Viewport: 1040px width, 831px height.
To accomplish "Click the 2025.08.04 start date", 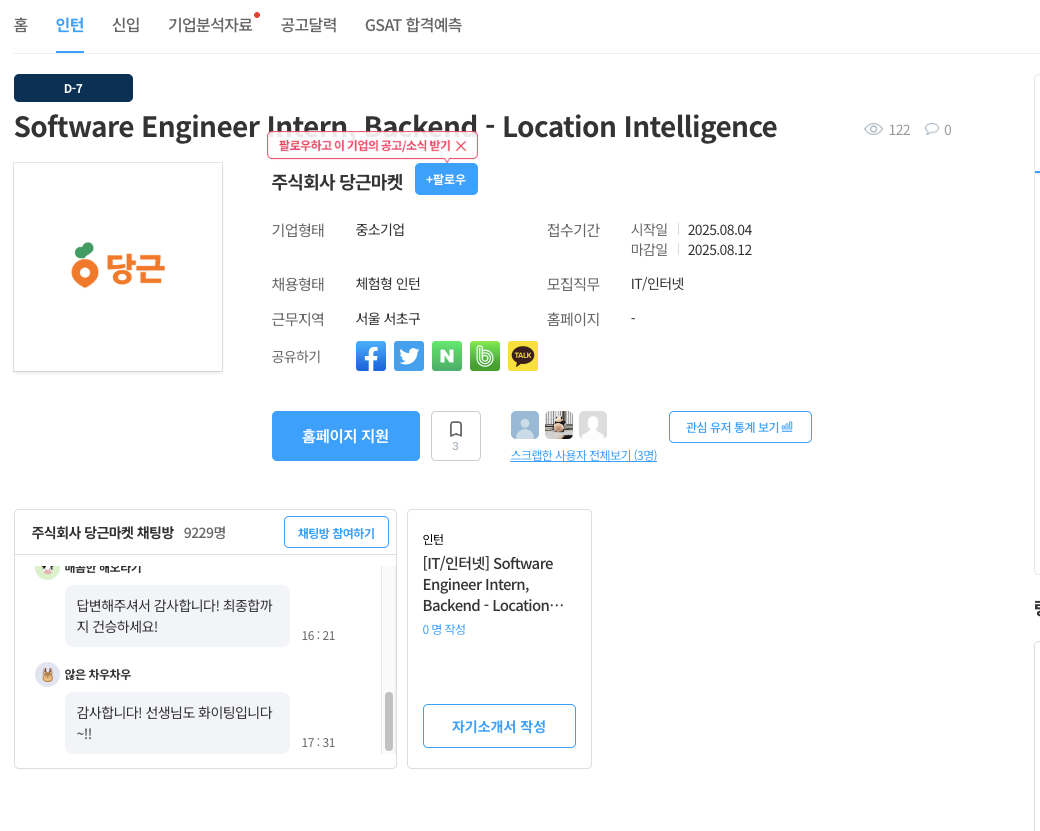I will (x=720, y=230).
